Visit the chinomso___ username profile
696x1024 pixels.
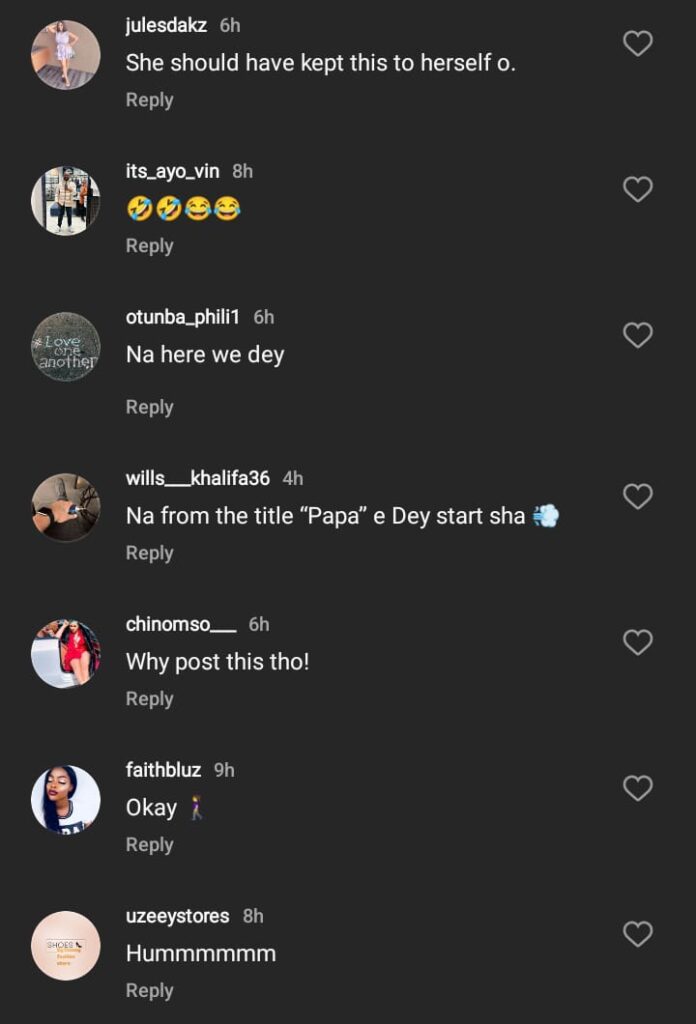tap(180, 624)
